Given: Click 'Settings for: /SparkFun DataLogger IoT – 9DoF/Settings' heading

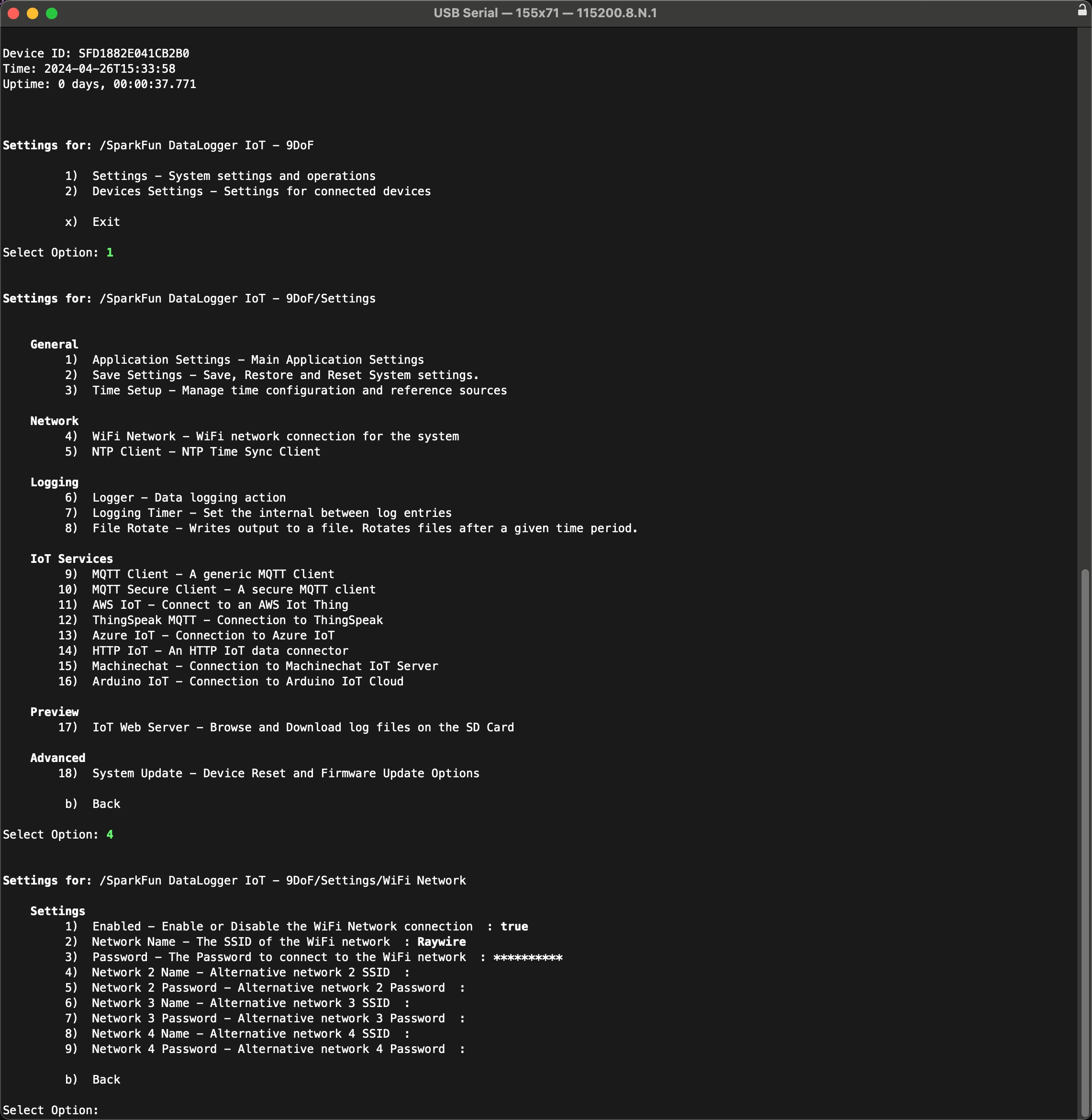Looking at the screenshot, I should [189, 298].
